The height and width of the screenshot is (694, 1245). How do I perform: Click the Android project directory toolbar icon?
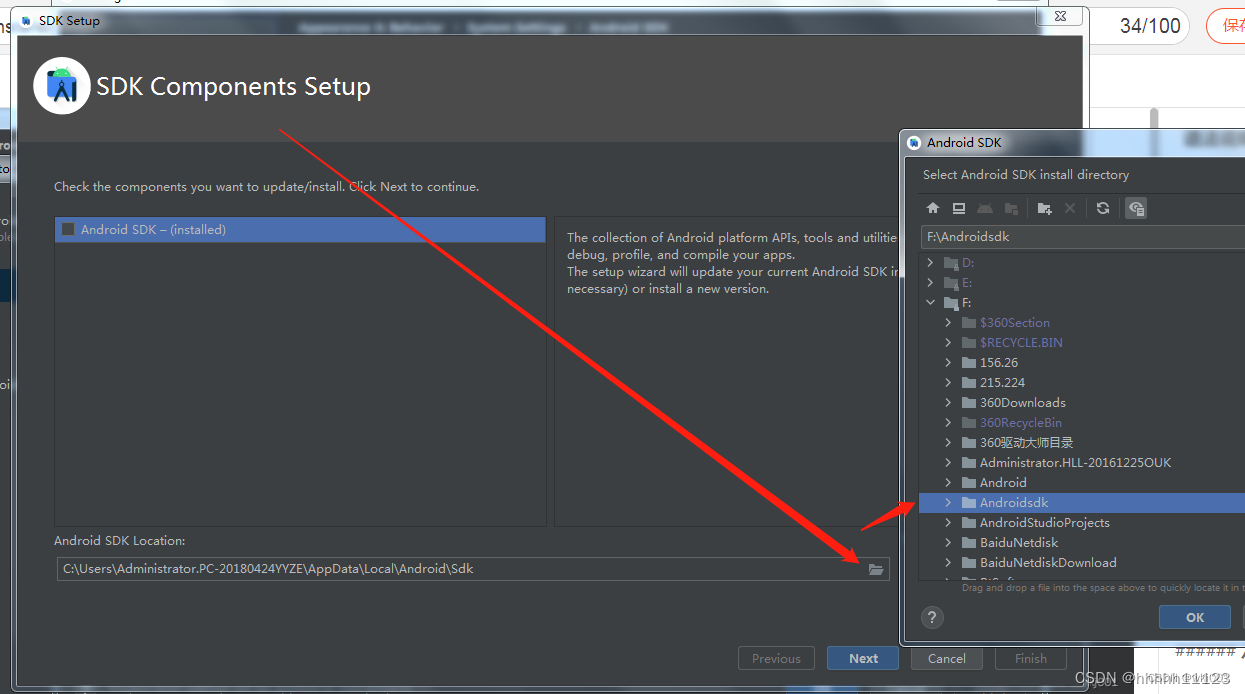coord(985,208)
